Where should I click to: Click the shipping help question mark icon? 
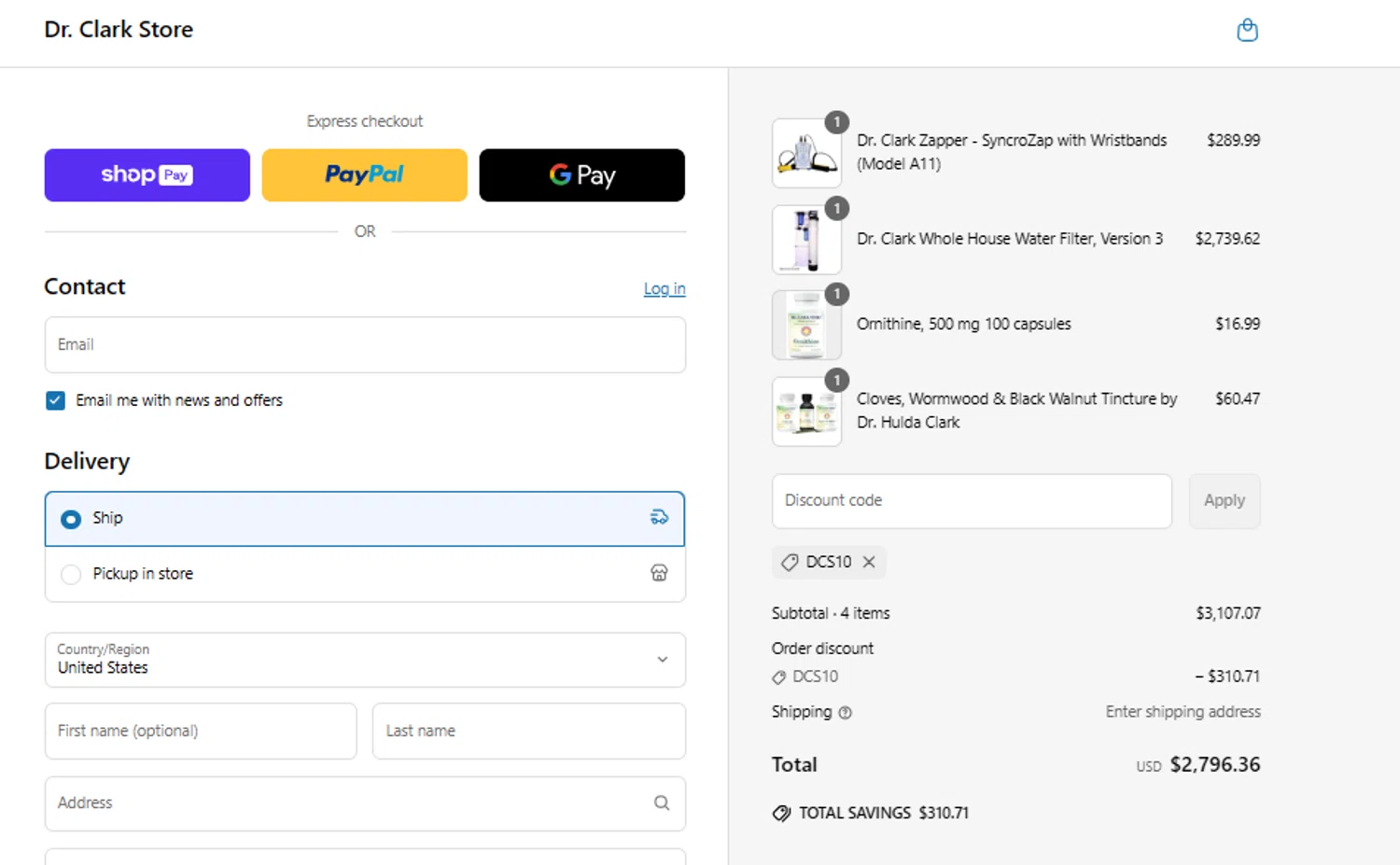845,713
